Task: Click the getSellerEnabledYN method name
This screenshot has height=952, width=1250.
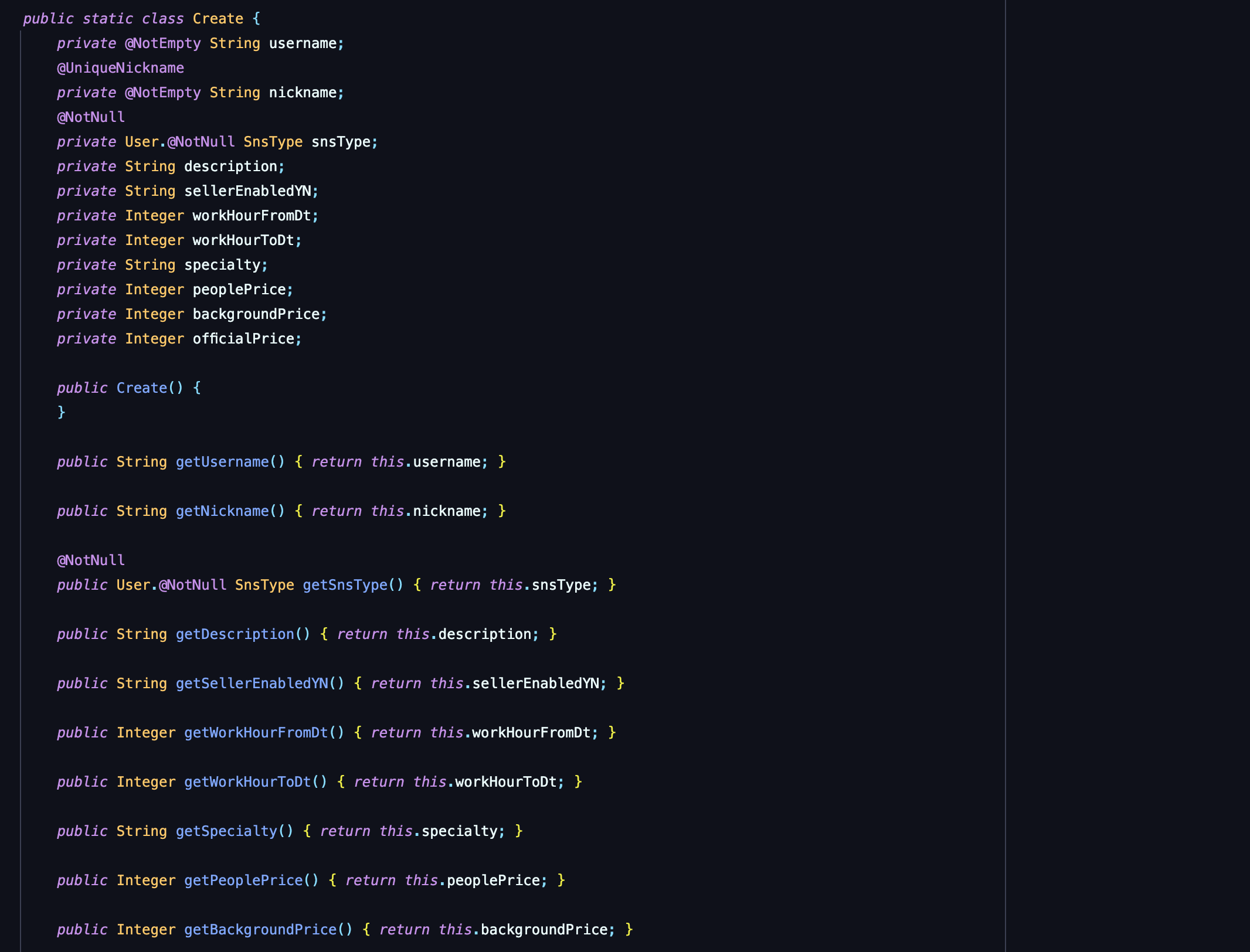Action: click(x=252, y=684)
